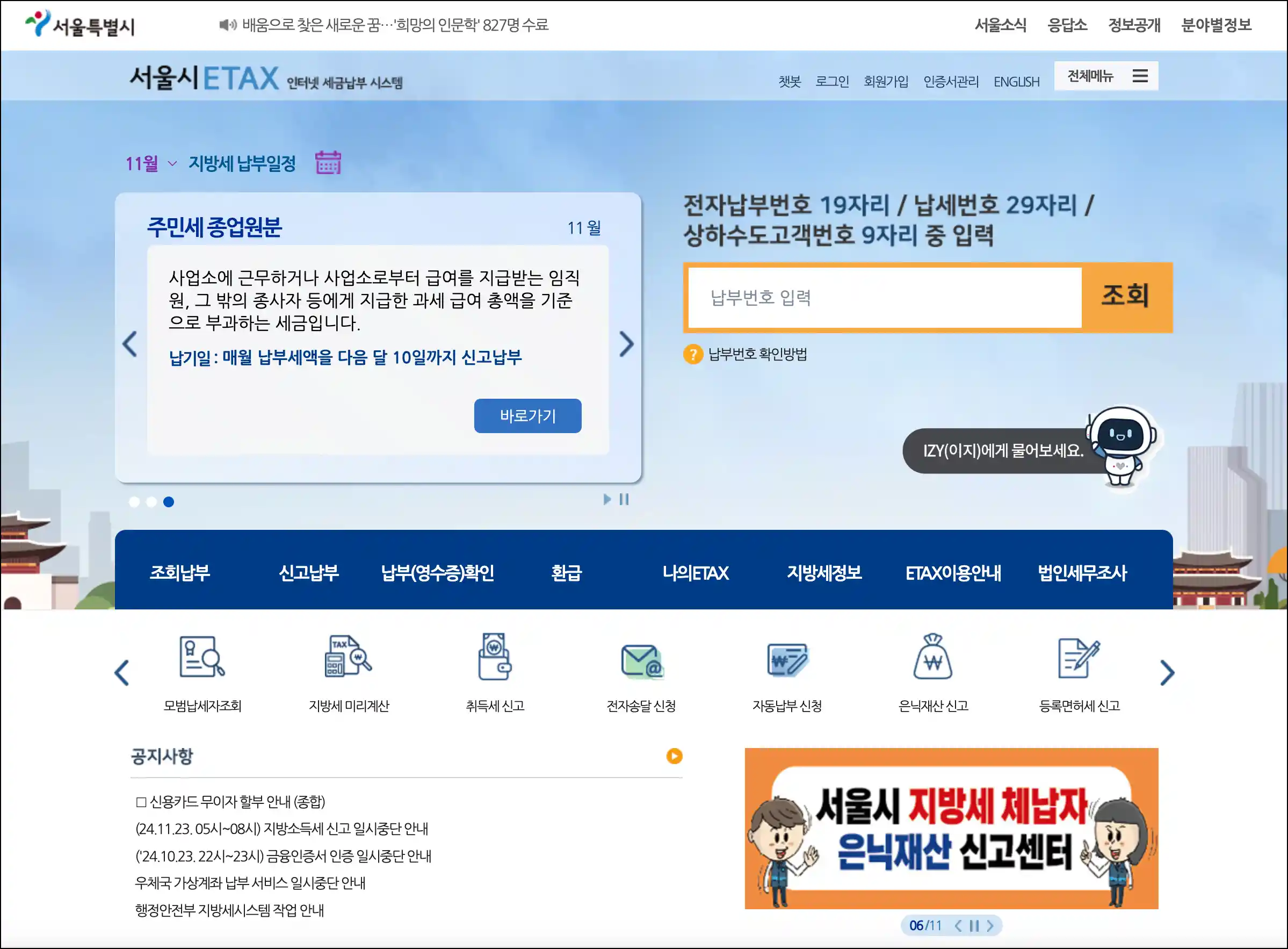Click the 바로가기 button
1288x949 pixels.
527,416
